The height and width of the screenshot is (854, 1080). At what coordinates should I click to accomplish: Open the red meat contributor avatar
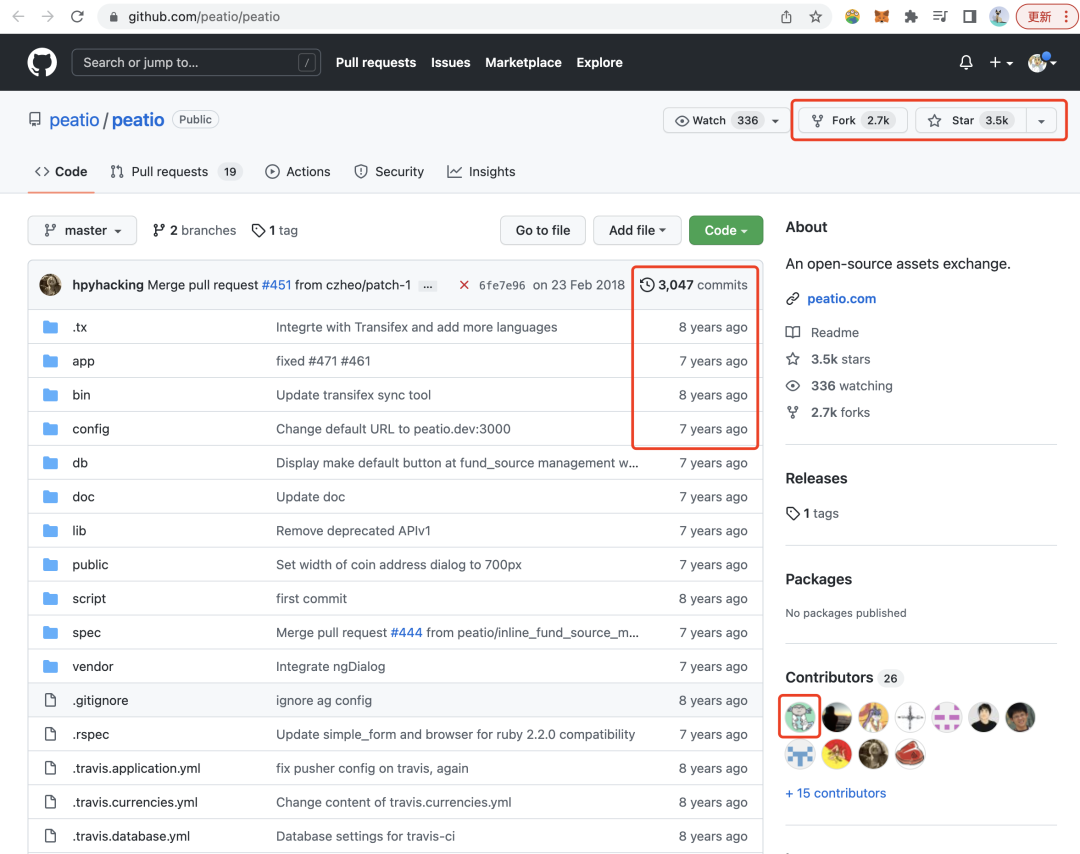tap(910, 754)
